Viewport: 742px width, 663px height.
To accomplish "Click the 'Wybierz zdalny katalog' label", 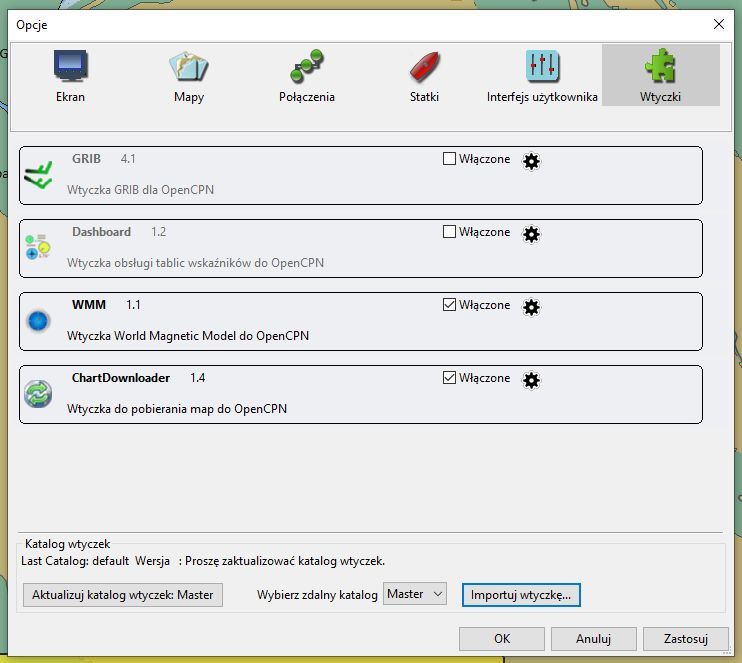I will click(x=317, y=595).
